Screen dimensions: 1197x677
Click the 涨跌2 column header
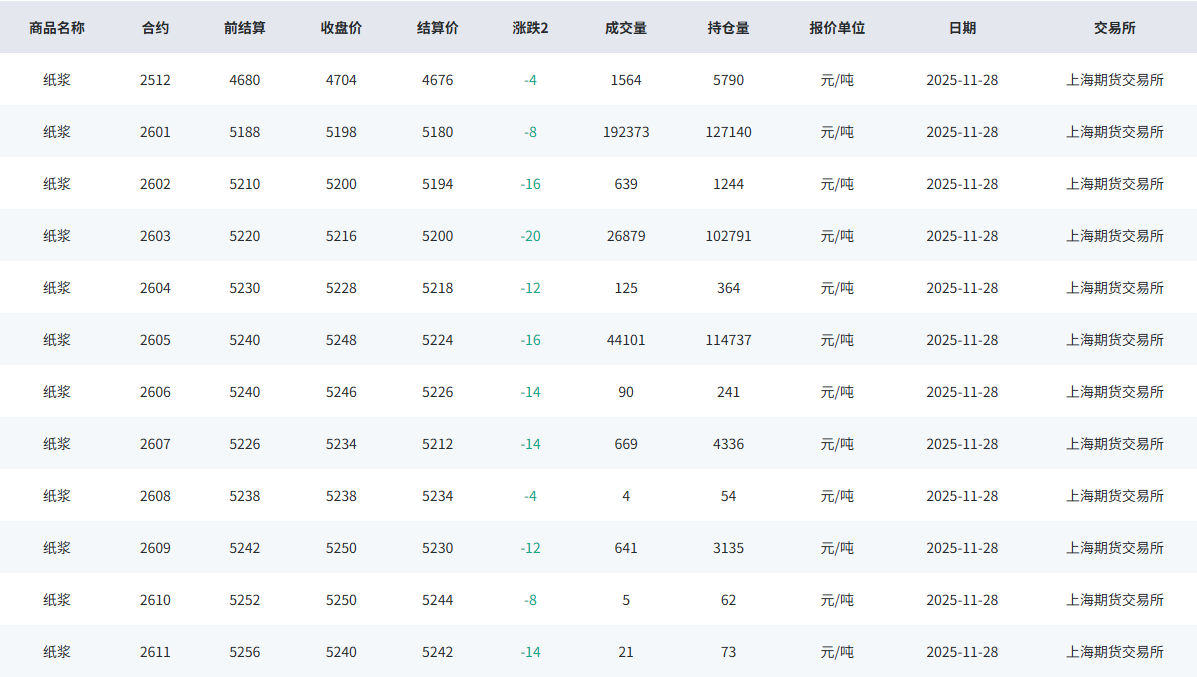pos(530,28)
